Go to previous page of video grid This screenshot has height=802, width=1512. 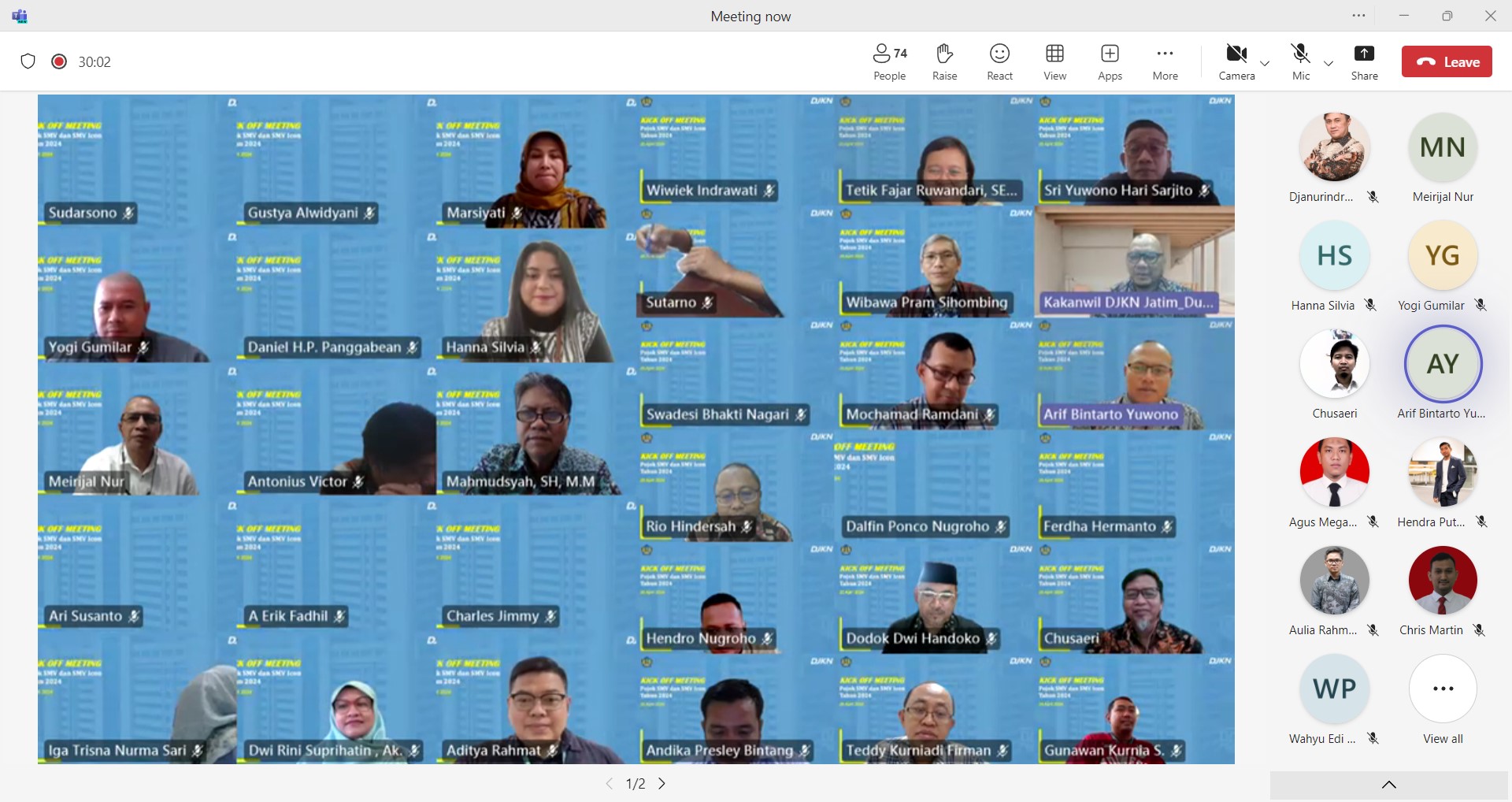[609, 784]
